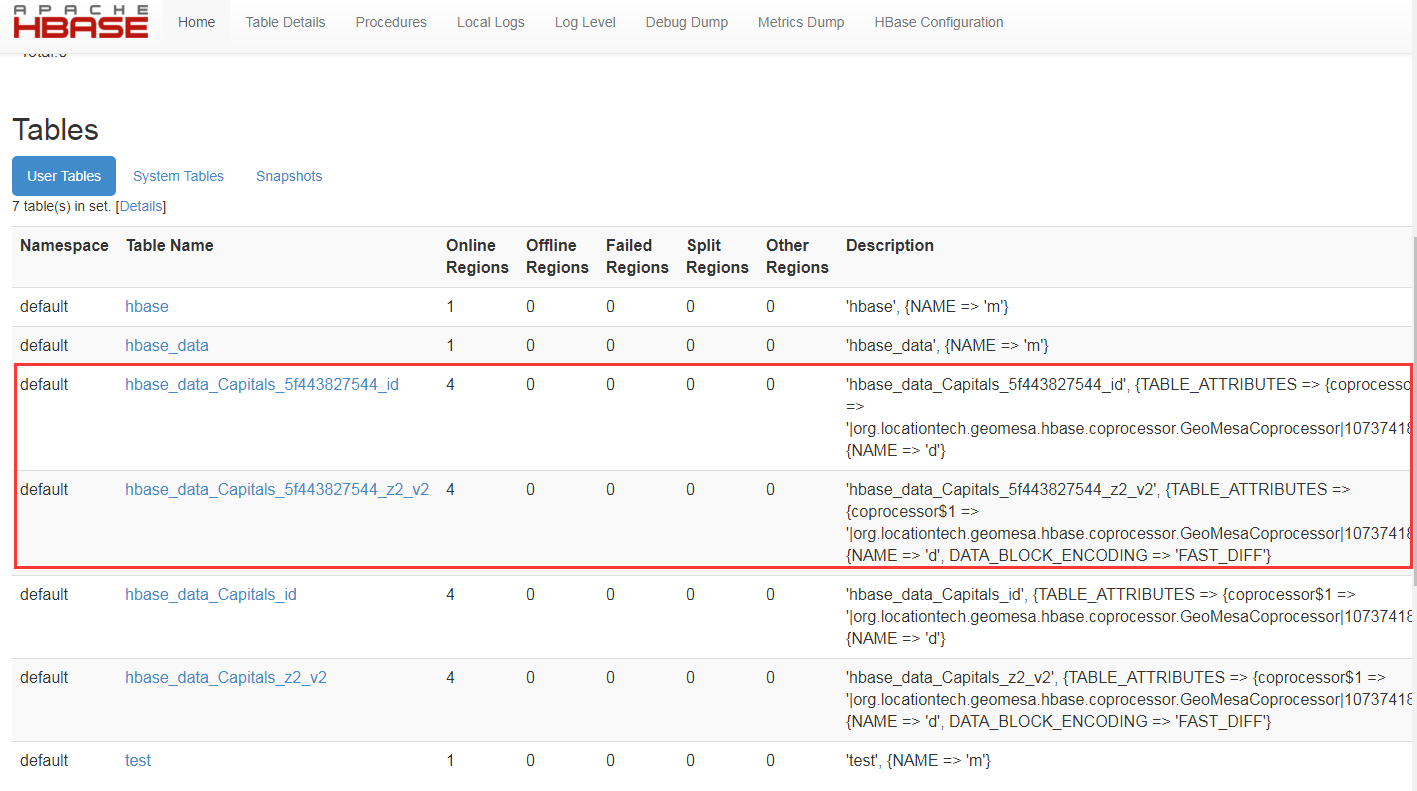Click the '7 table(s) in set.' text
Image resolution: width=1417 pixels, height=791 pixels.
point(62,206)
